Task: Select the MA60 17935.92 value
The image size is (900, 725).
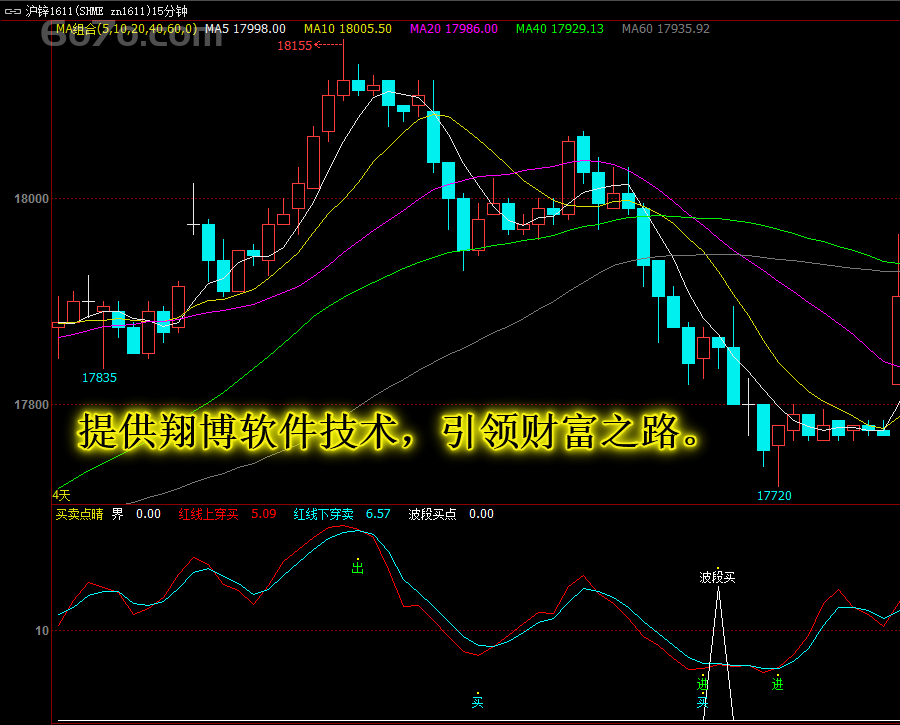Action: pyautogui.click(x=666, y=28)
